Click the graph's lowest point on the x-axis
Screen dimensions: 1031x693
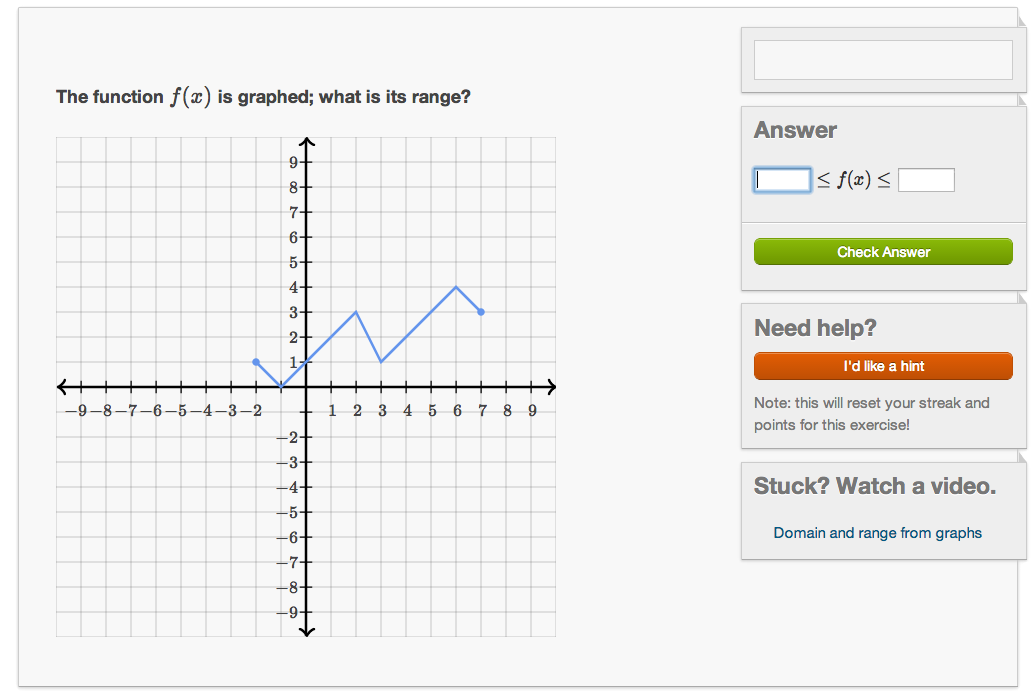pyautogui.click(x=281, y=387)
